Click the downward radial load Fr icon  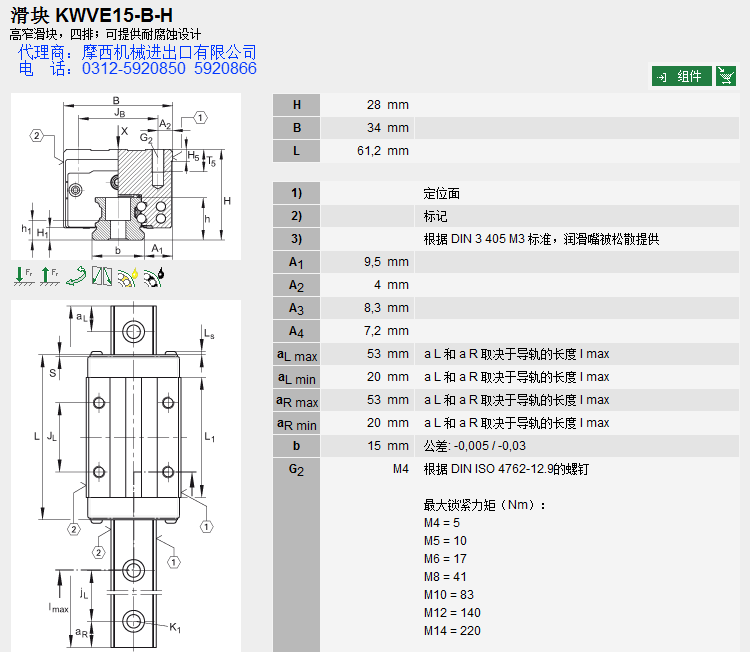(23, 276)
